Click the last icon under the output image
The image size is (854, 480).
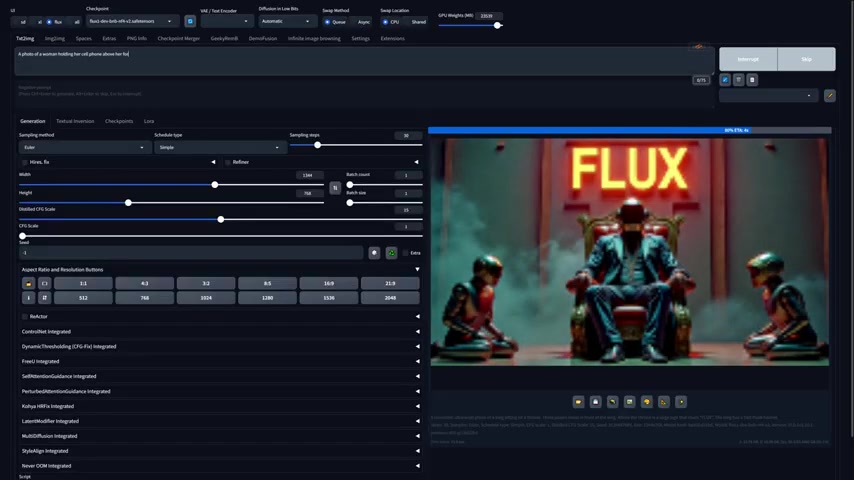(x=681, y=402)
